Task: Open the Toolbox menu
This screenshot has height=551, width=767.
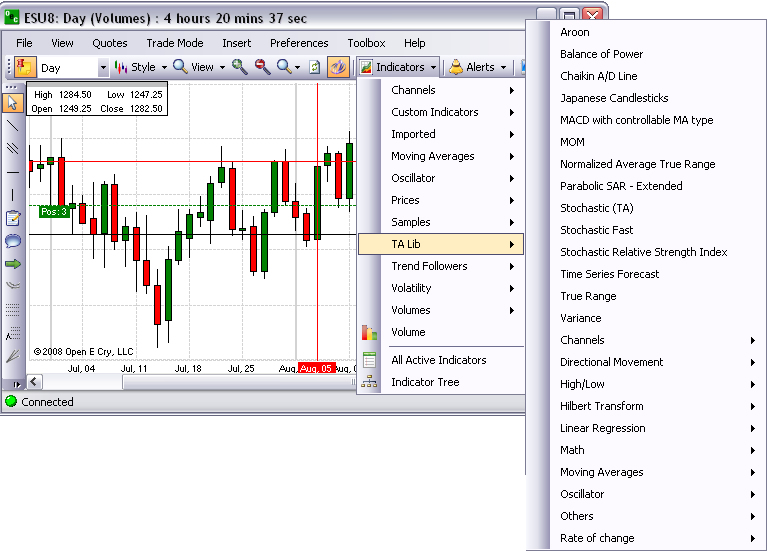Action: coord(366,43)
